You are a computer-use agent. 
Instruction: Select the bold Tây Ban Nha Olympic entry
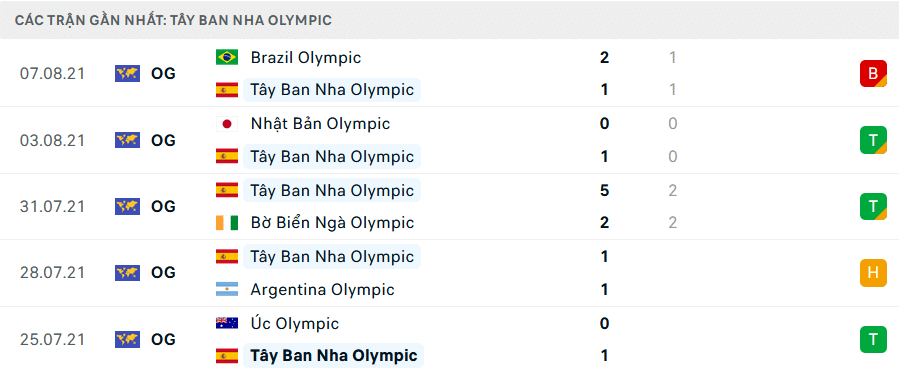[334, 356]
